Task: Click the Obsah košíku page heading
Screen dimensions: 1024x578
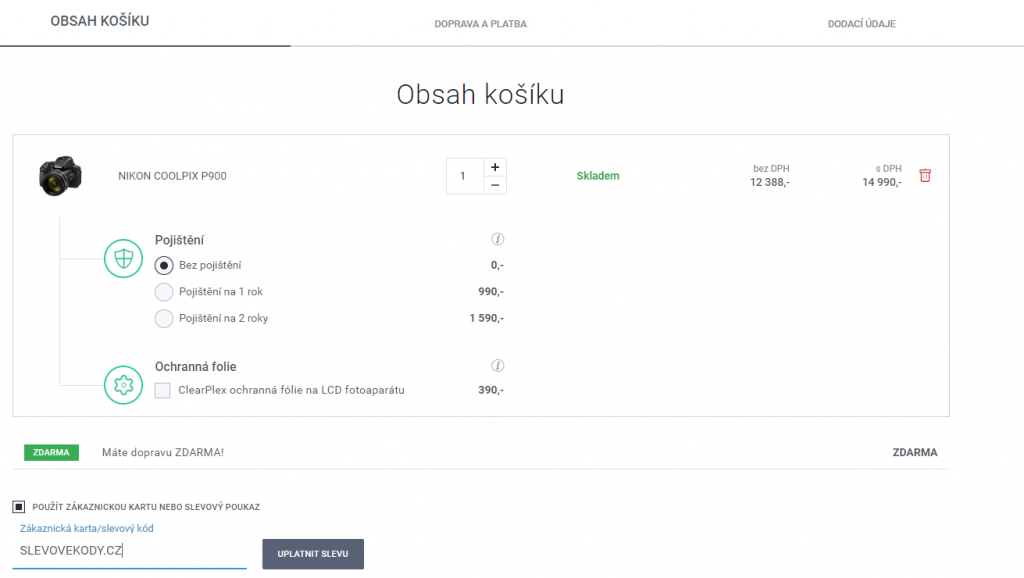Action: tap(481, 95)
